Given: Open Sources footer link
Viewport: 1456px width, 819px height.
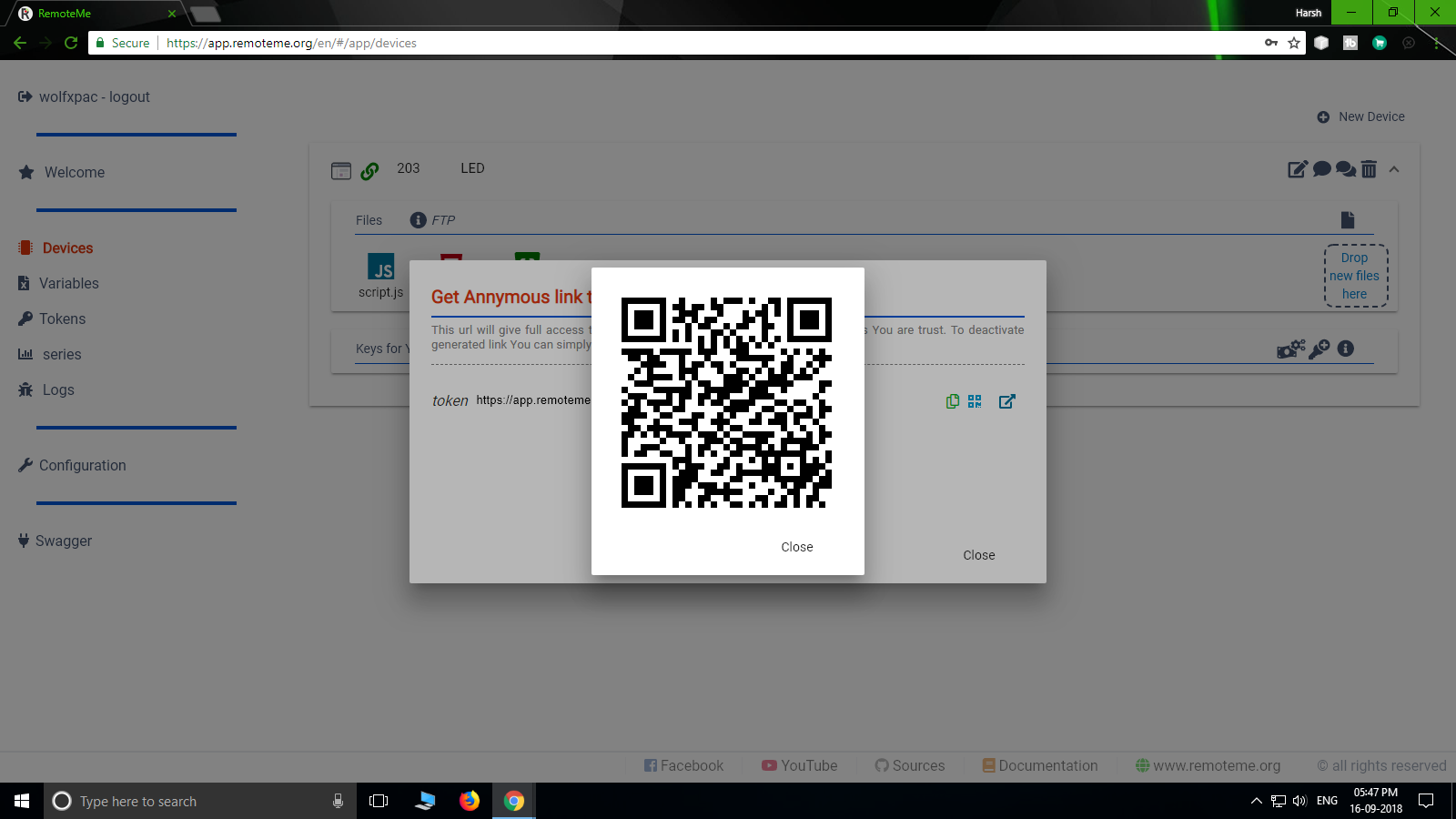Looking at the screenshot, I should click(x=910, y=765).
